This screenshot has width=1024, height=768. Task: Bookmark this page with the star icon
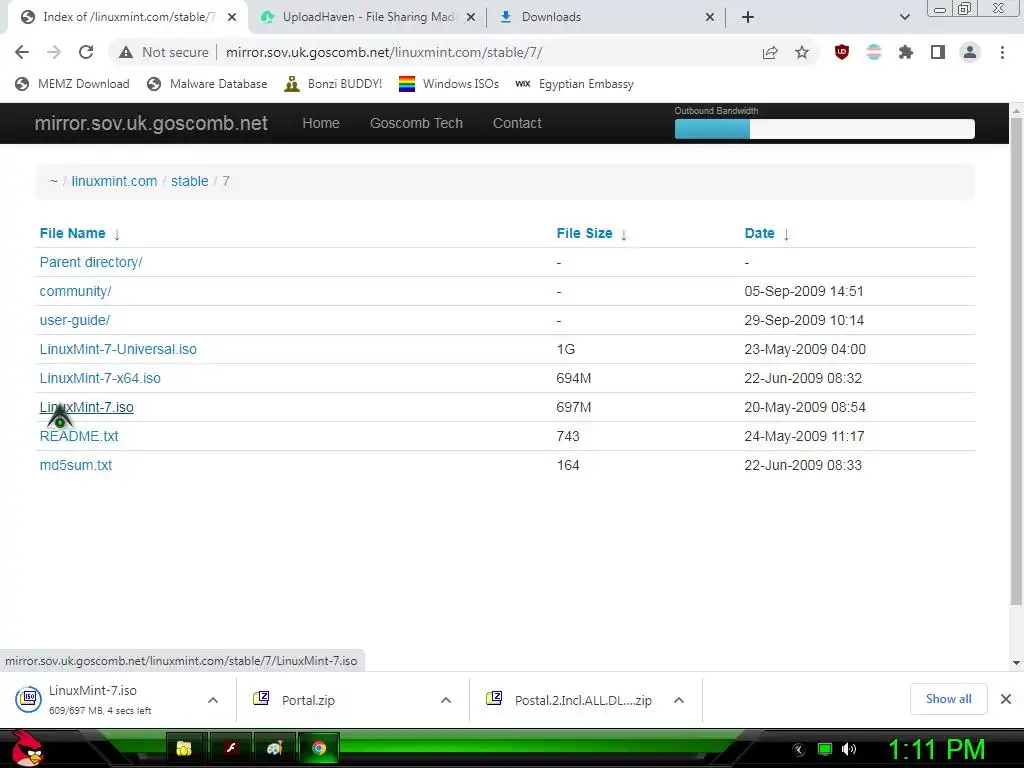(x=802, y=52)
